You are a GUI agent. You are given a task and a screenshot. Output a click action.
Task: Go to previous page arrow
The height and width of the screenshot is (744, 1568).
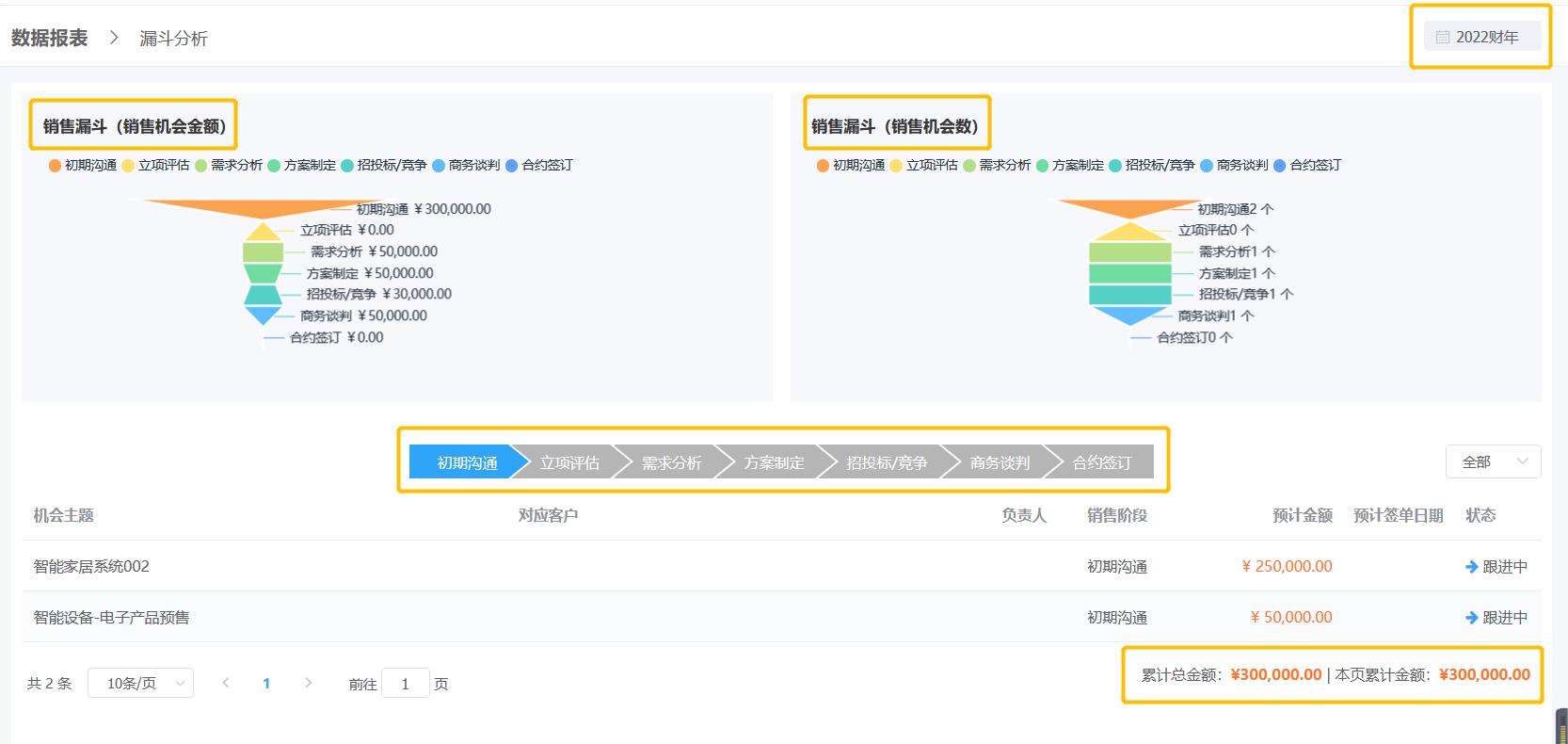pyautogui.click(x=226, y=683)
